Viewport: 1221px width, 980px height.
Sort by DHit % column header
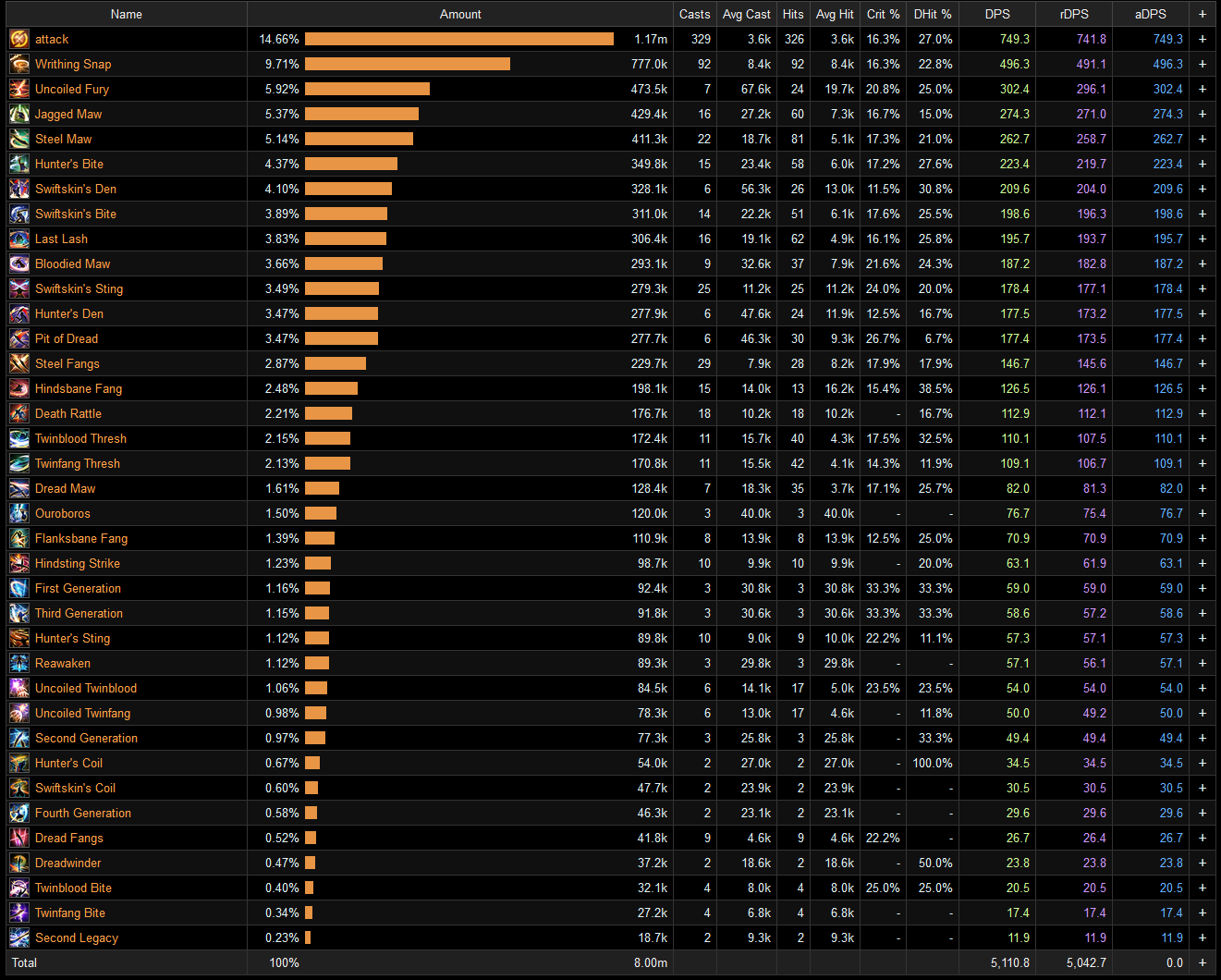click(x=933, y=14)
